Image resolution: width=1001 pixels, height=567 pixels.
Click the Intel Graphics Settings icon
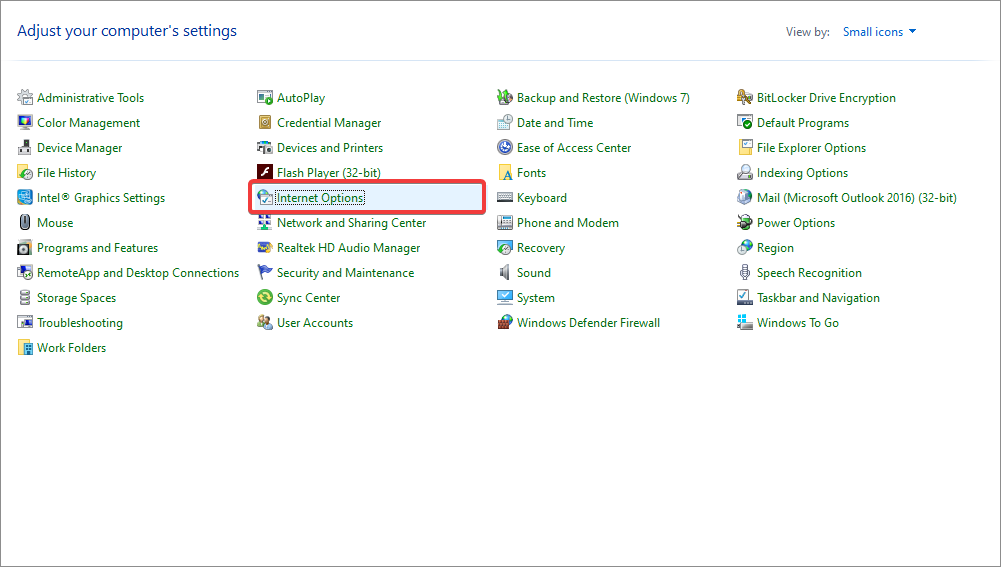pos(25,197)
